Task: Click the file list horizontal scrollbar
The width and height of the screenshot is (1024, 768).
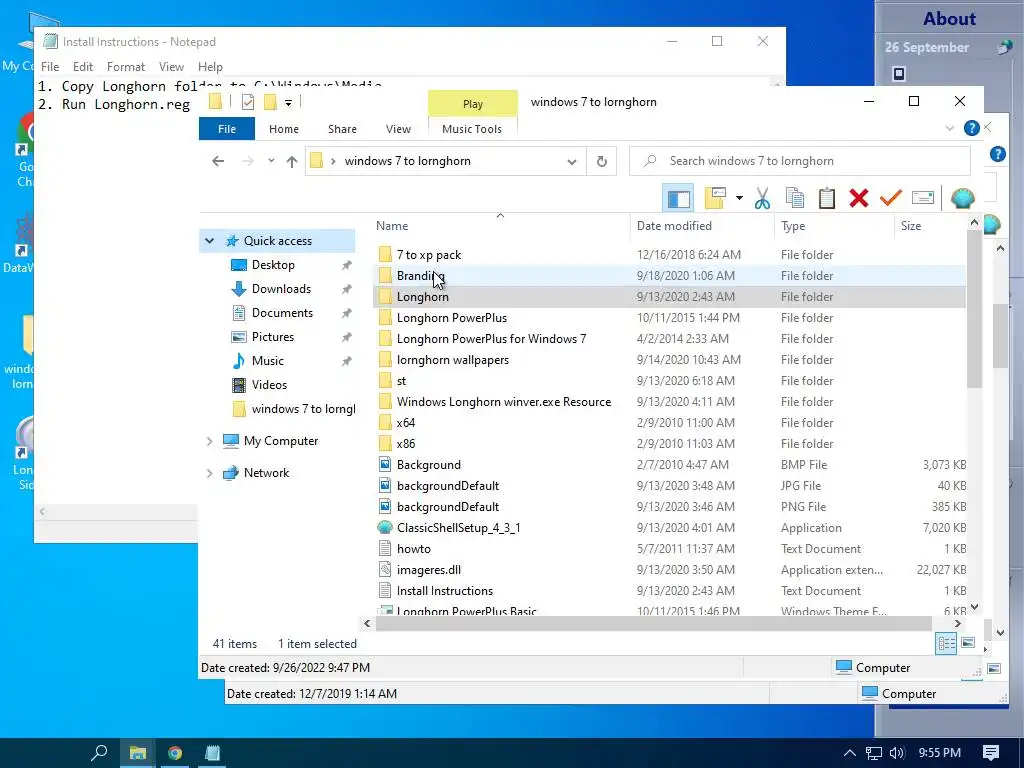Action: [x=653, y=624]
